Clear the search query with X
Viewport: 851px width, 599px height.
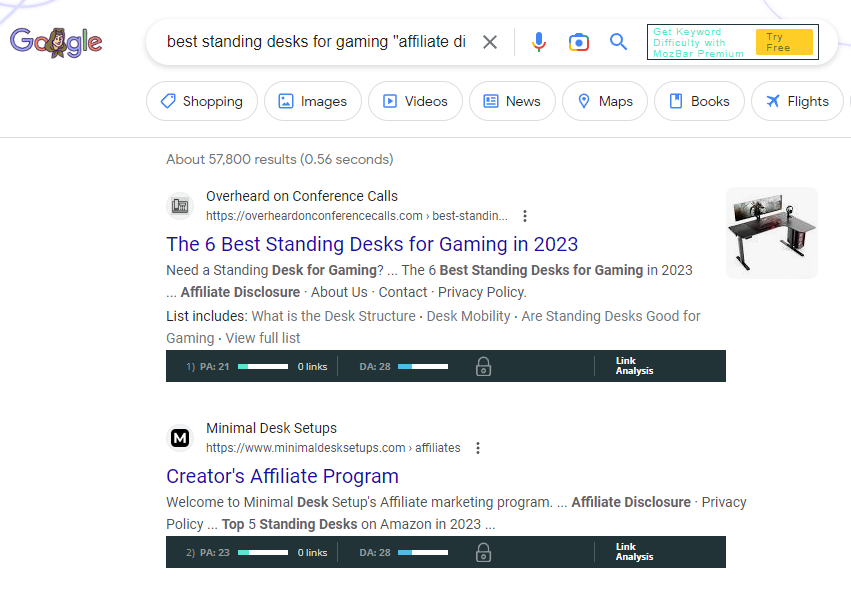coord(490,42)
